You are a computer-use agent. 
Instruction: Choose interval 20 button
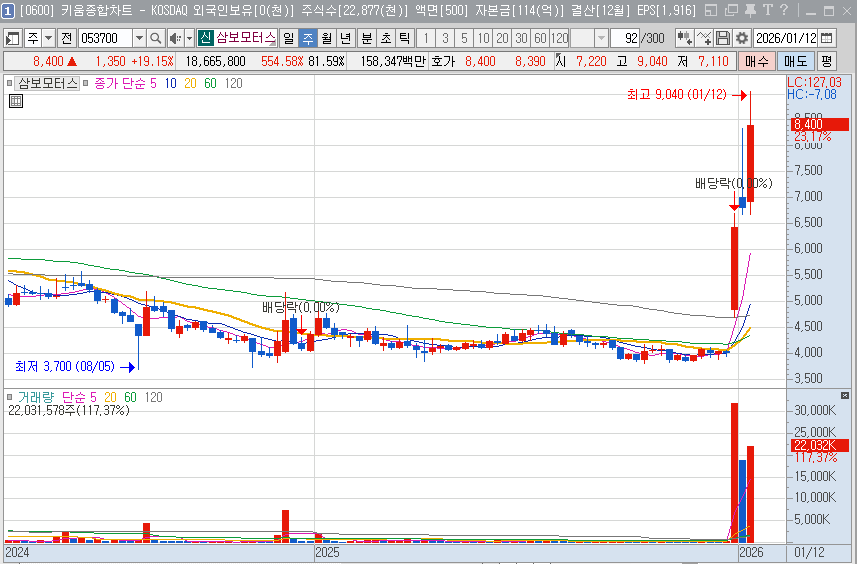point(503,38)
